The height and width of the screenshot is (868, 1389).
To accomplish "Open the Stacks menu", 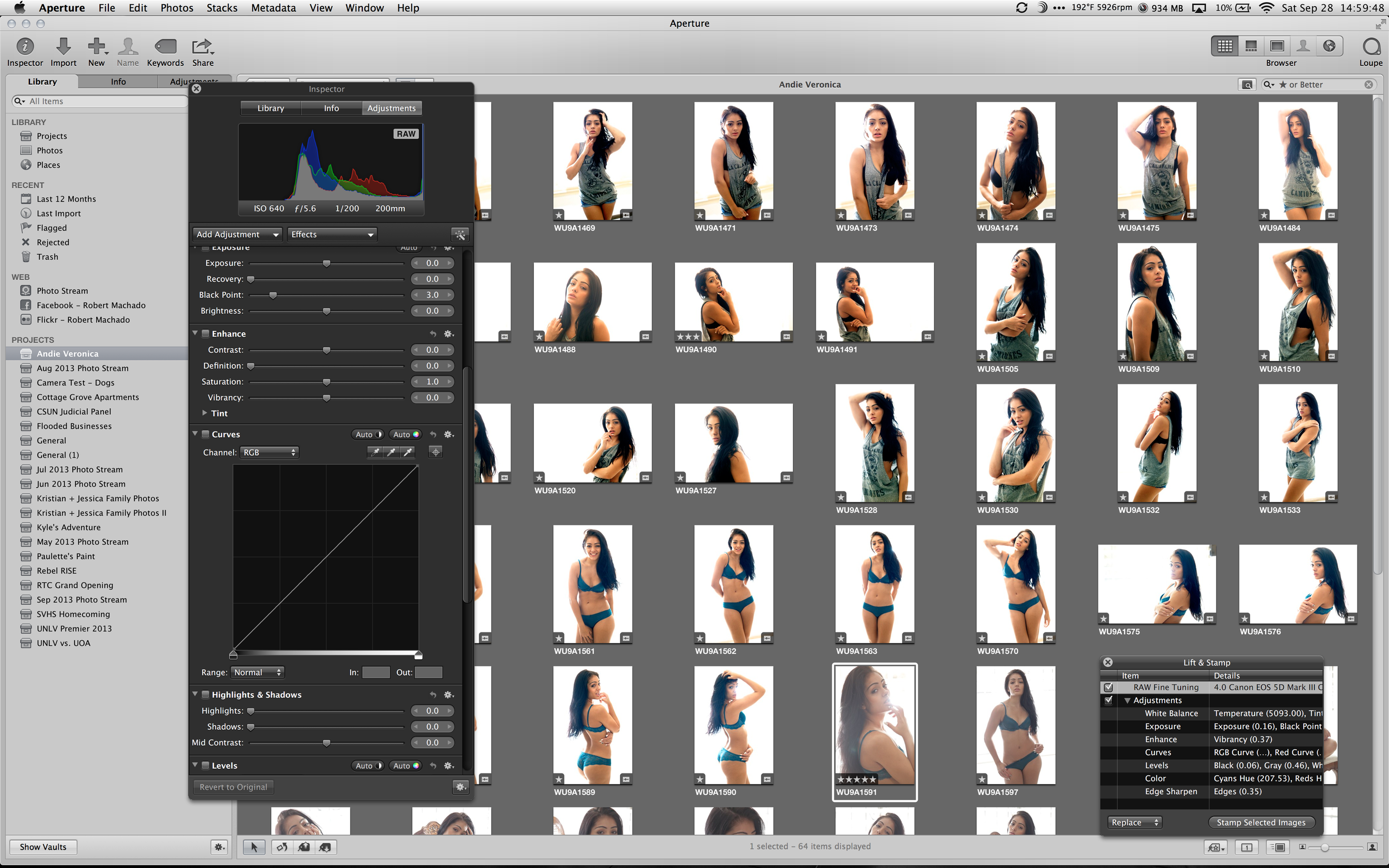I will pyautogui.click(x=222, y=7).
